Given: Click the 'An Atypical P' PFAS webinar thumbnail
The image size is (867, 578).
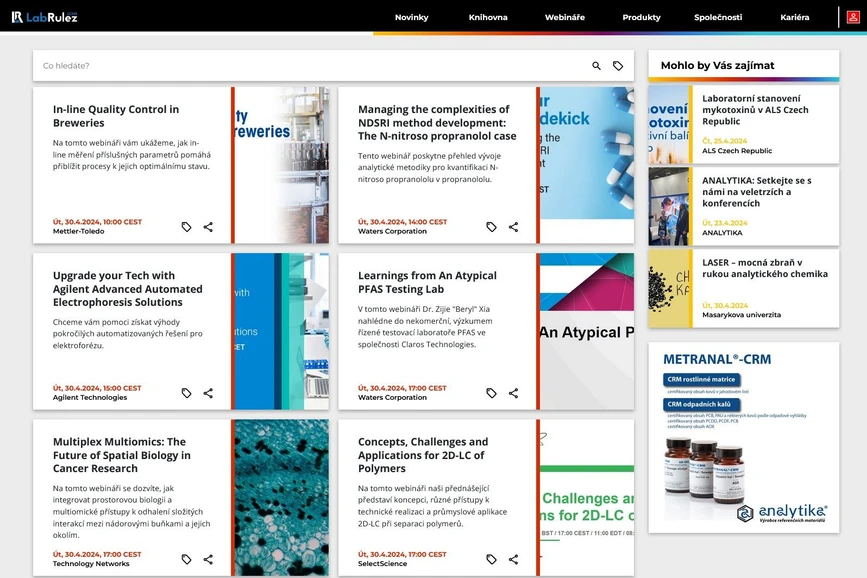Looking at the screenshot, I should click(587, 331).
